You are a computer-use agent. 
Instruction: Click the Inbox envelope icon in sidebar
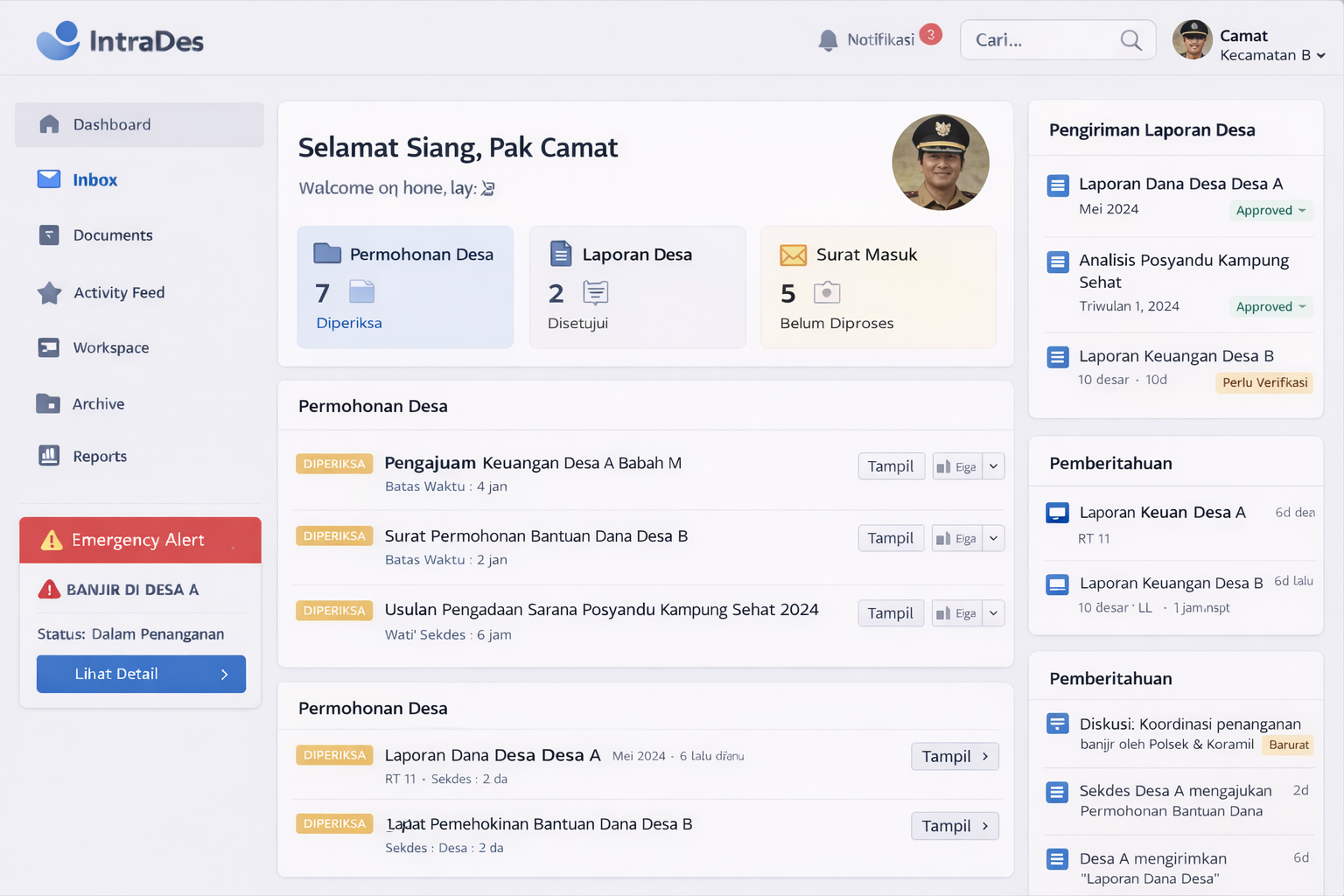pos(49,179)
